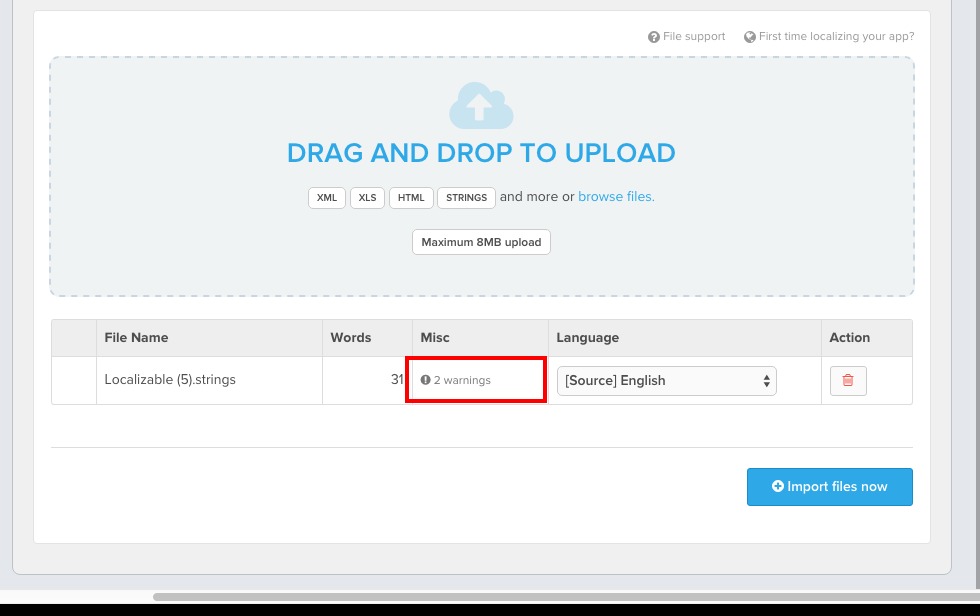This screenshot has height=616, width=980.
Task: Click the browse files link
Action: tap(616, 196)
